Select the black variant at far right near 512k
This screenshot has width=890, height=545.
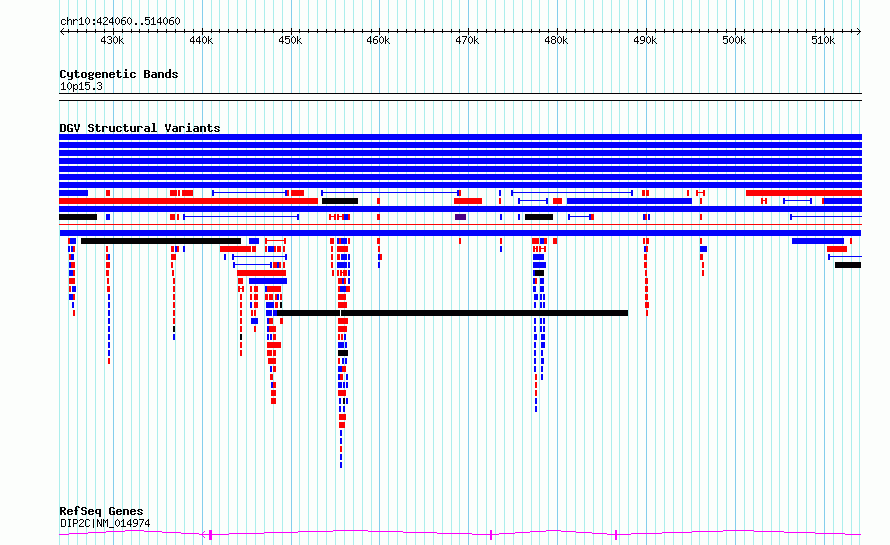click(x=848, y=265)
